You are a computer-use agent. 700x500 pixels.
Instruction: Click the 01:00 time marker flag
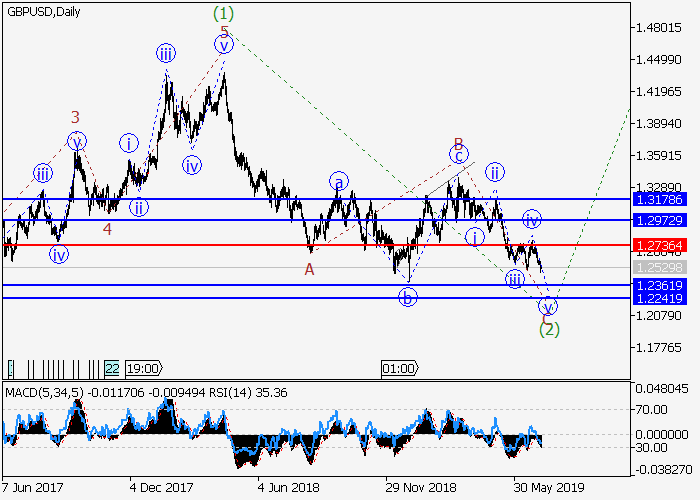coord(399,368)
